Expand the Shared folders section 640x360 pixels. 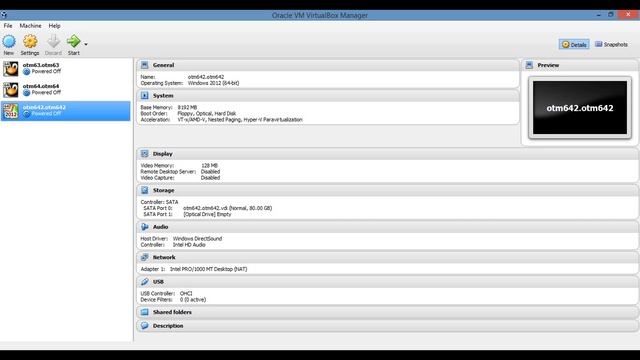pos(172,312)
